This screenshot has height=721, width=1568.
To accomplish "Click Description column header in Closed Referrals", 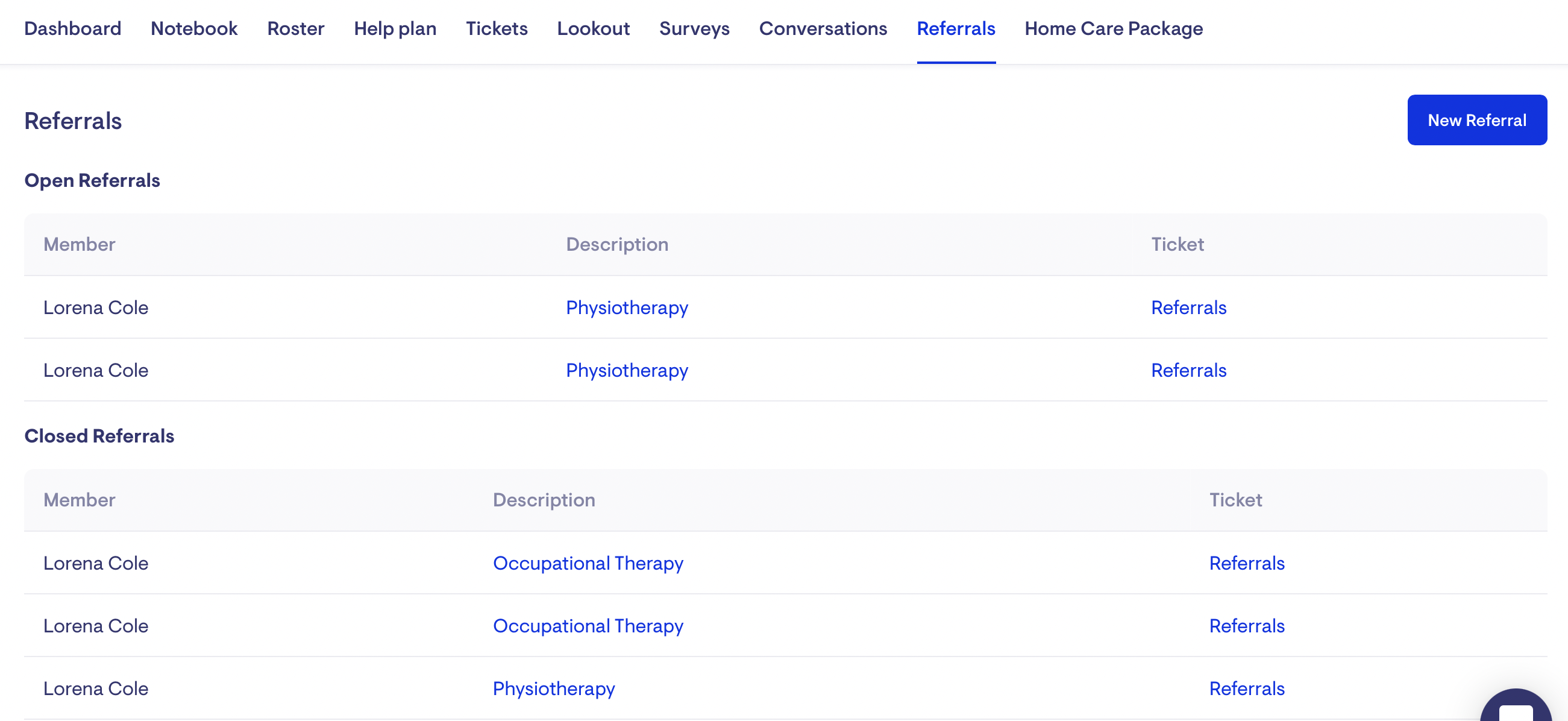I will click(544, 500).
